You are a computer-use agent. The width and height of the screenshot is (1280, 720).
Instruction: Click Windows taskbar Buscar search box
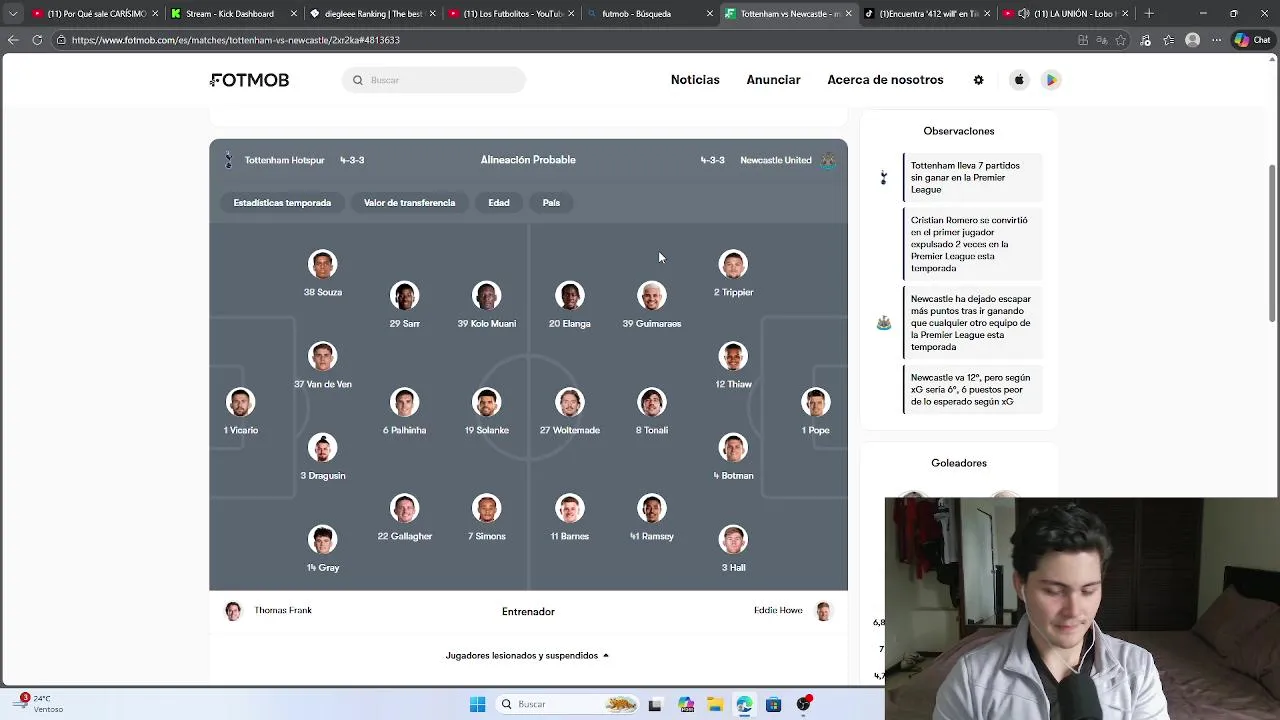(x=568, y=704)
